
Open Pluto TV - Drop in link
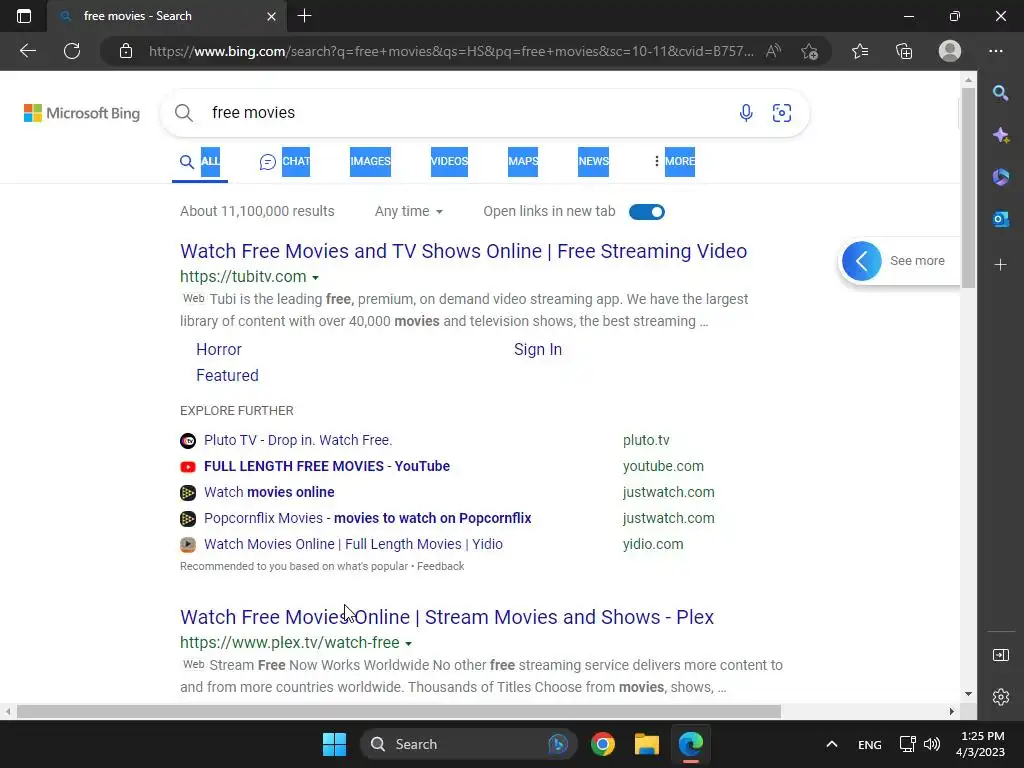click(x=298, y=440)
